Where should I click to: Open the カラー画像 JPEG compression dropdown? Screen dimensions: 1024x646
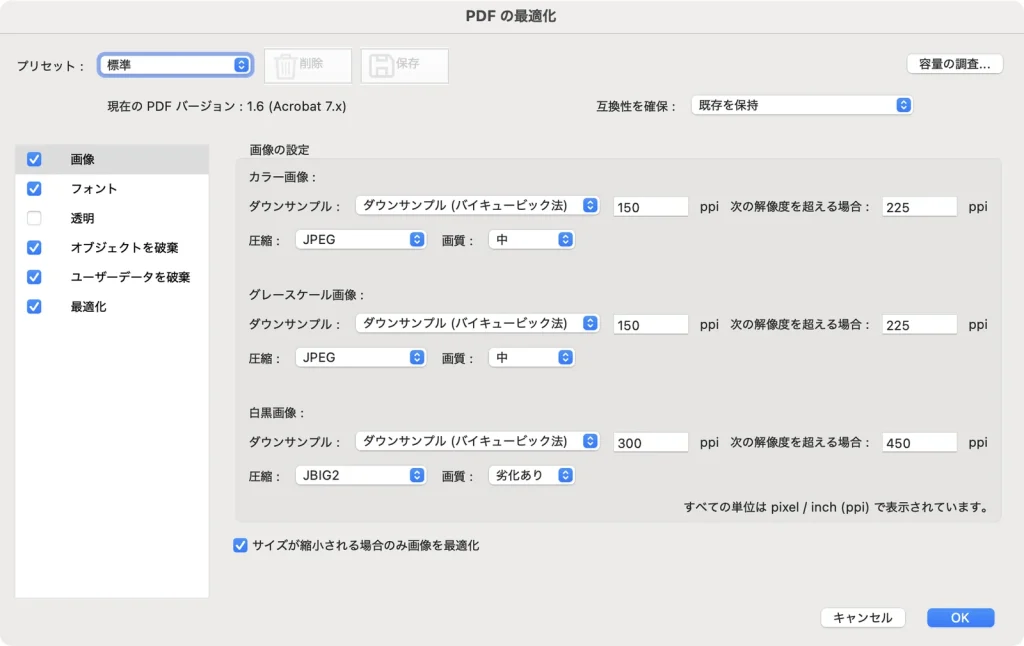[360, 240]
